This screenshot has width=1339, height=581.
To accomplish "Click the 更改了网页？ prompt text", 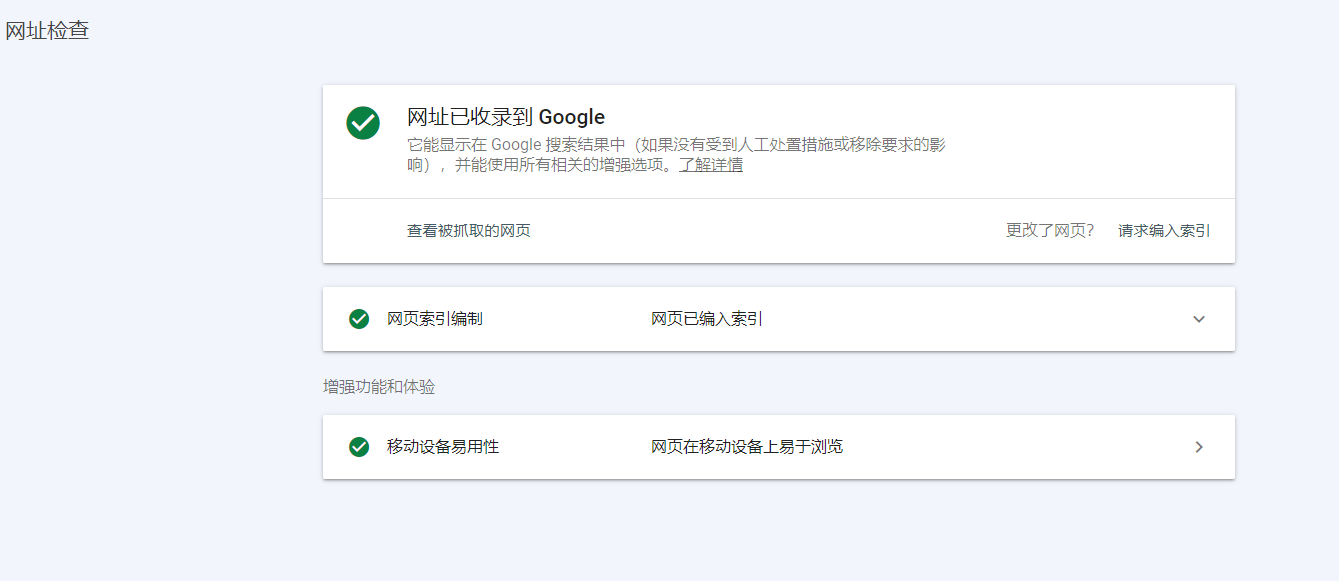I will (1050, 230).
